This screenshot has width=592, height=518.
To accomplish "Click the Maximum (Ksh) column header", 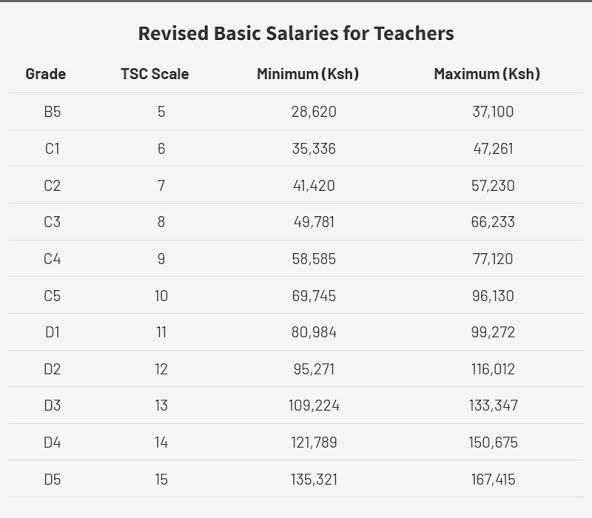I will coord(487,74).
